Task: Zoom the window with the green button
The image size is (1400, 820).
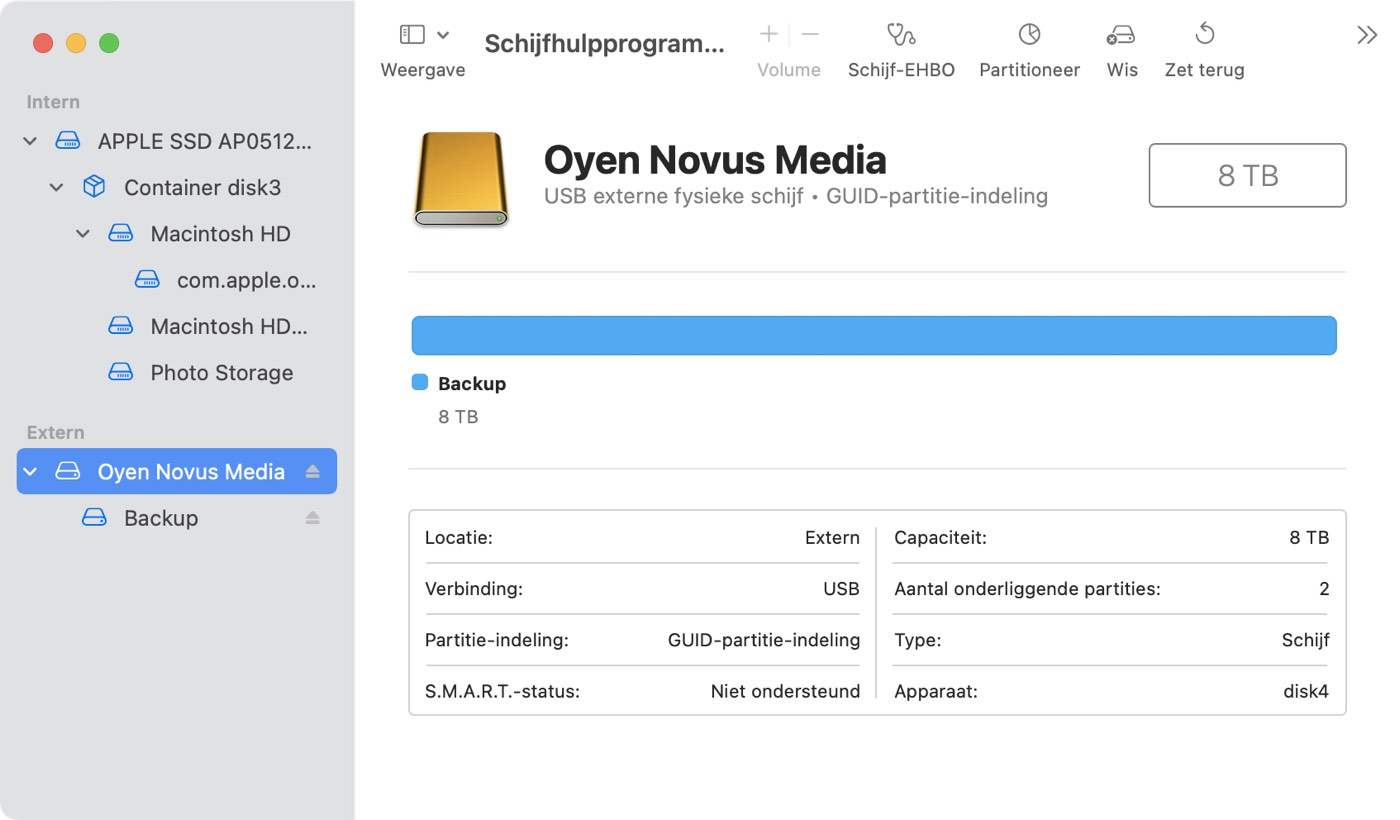Action: click(x=109, y=43)
